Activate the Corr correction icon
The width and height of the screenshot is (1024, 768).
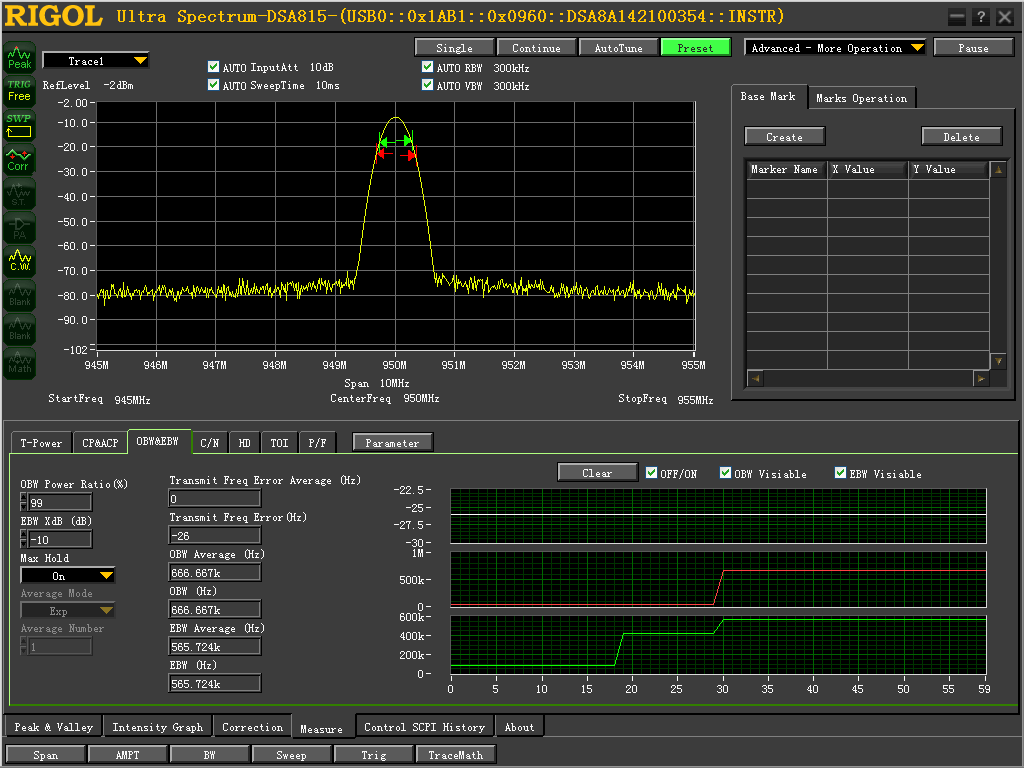tap(19, 159)
